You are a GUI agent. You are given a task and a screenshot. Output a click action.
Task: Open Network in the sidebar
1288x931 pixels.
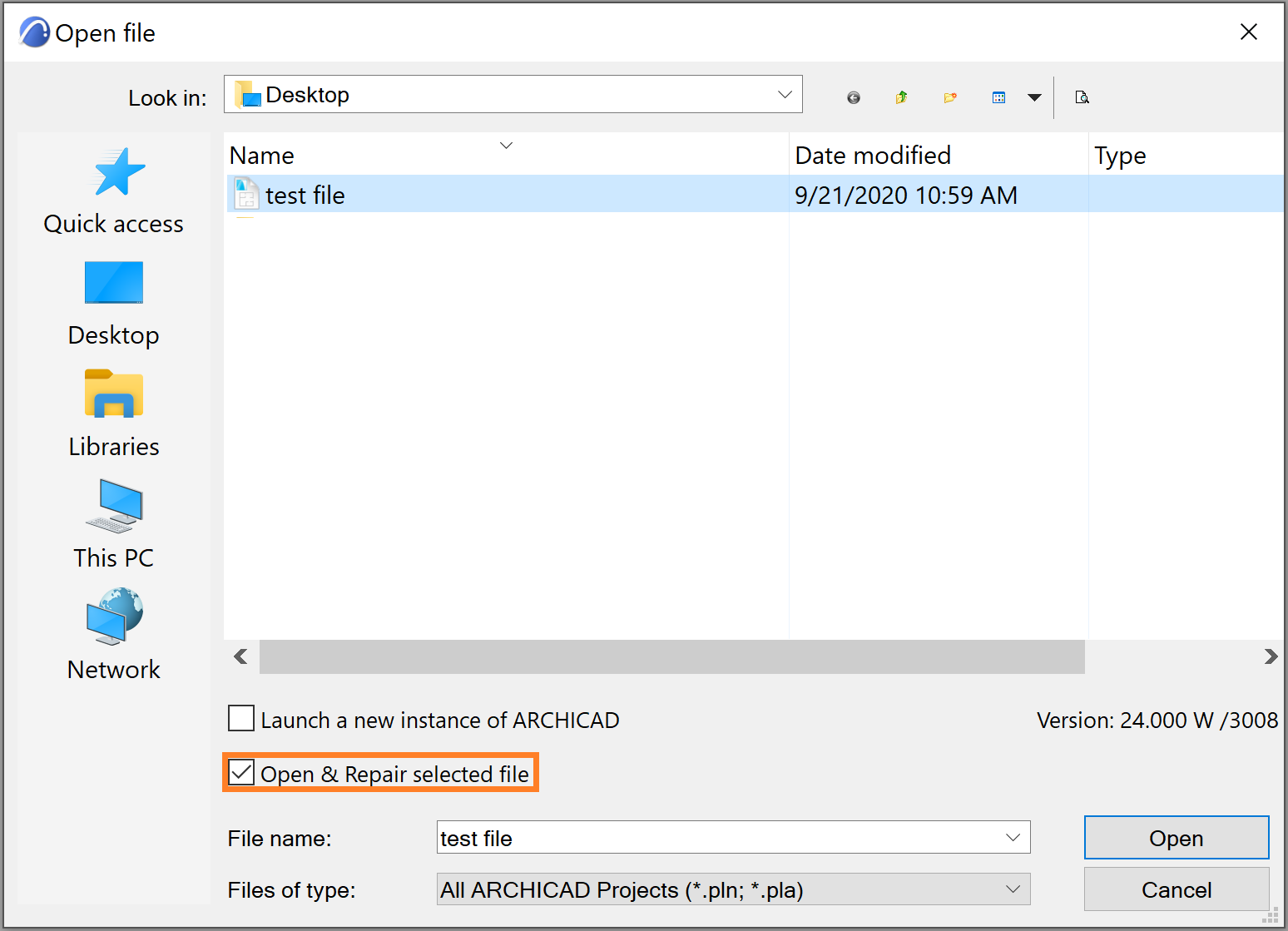114,636
